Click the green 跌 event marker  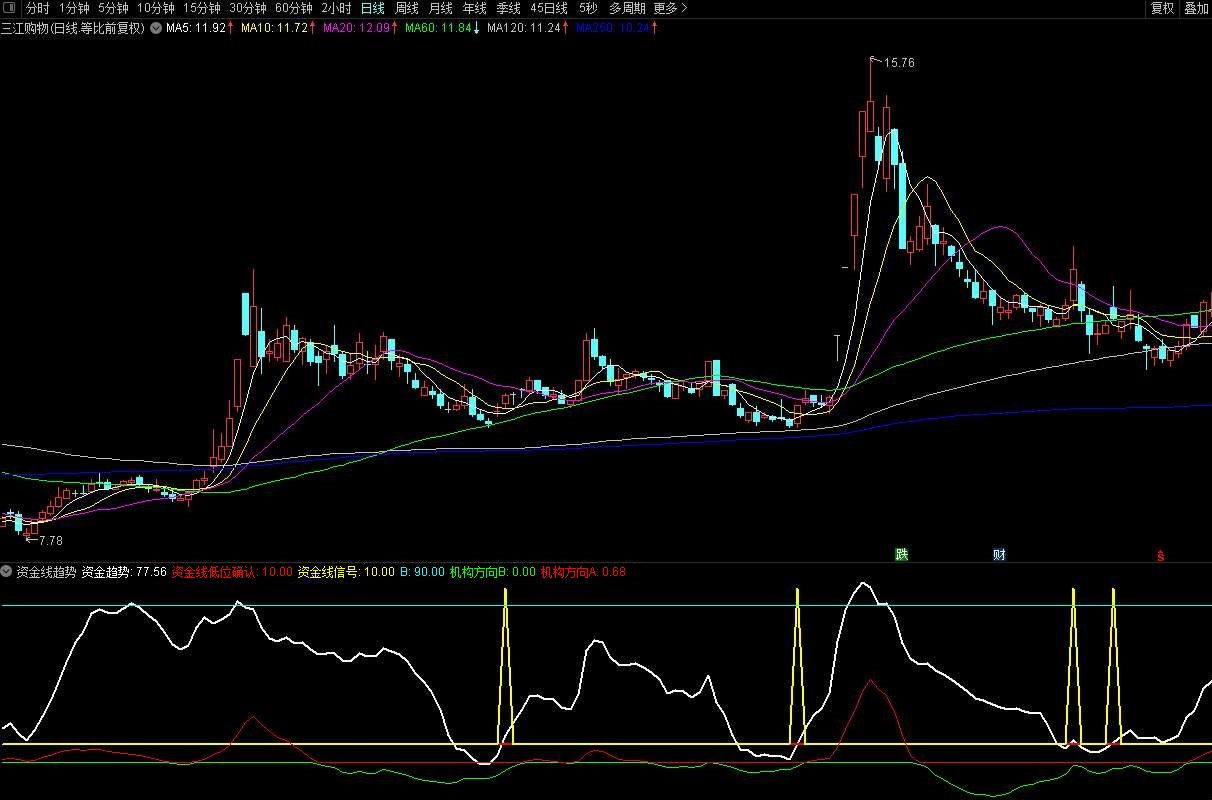coord(902,554)
